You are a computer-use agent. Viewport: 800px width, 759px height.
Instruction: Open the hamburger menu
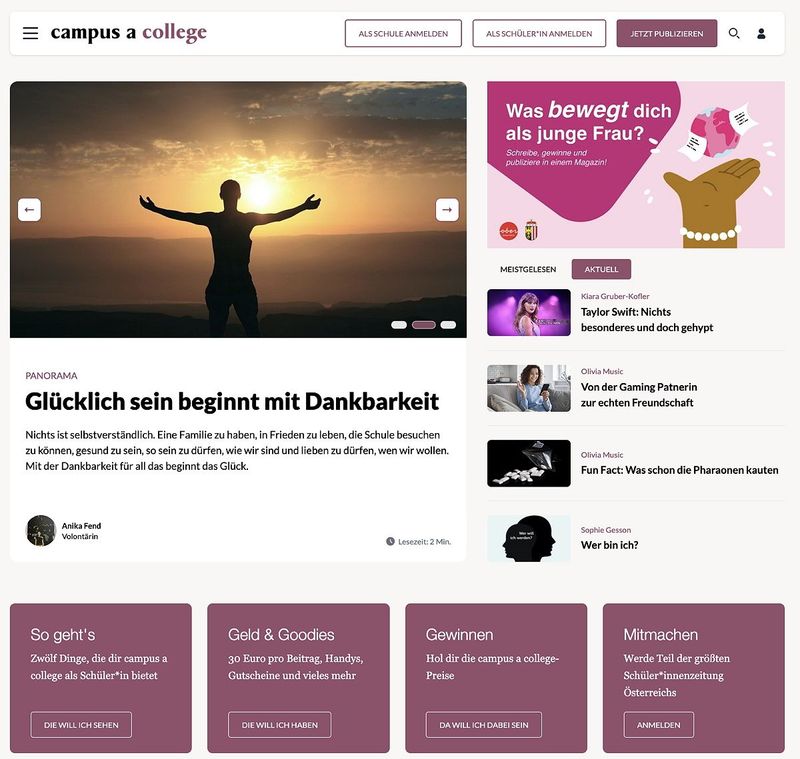tap(31, 33)
